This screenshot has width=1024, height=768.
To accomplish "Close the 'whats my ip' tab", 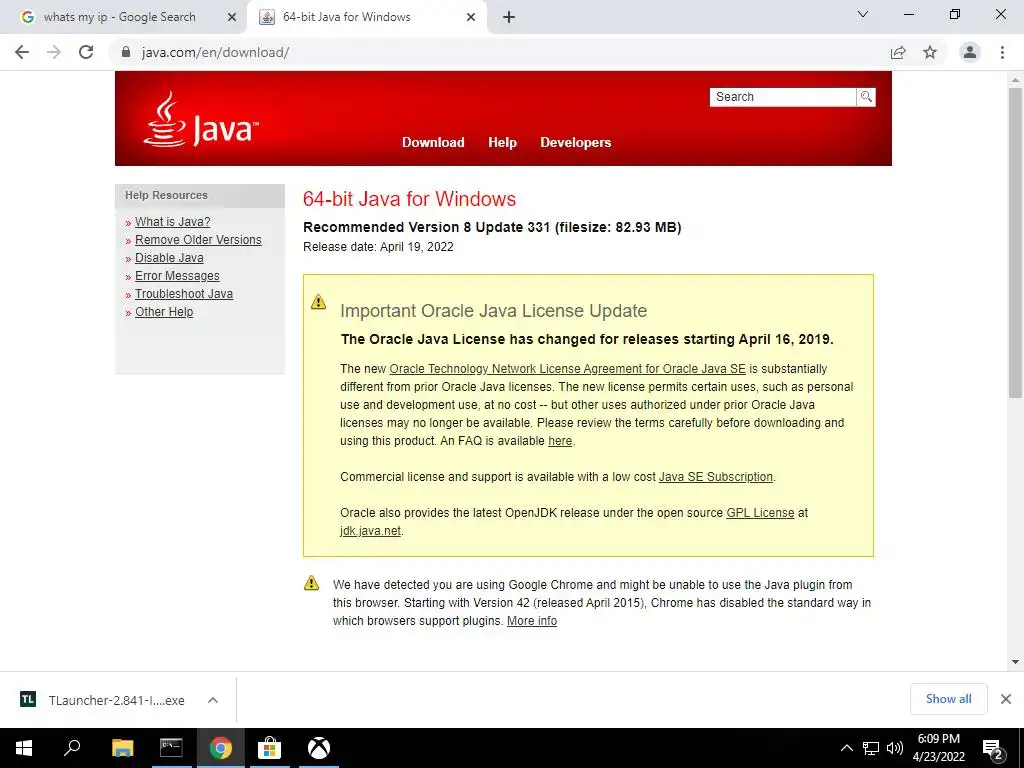I will click(232, 17).
